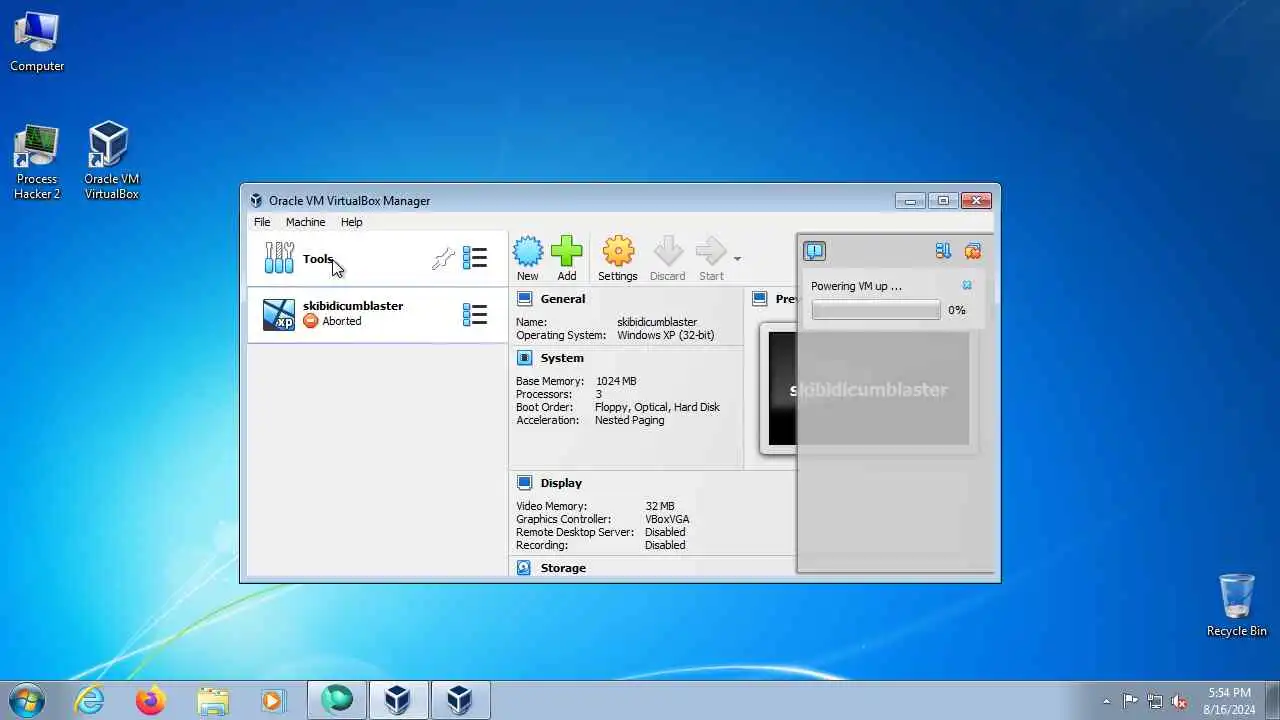Viewport: 1280px width, 720px height.
Task: Click the General section header
Action: [563, 299]
